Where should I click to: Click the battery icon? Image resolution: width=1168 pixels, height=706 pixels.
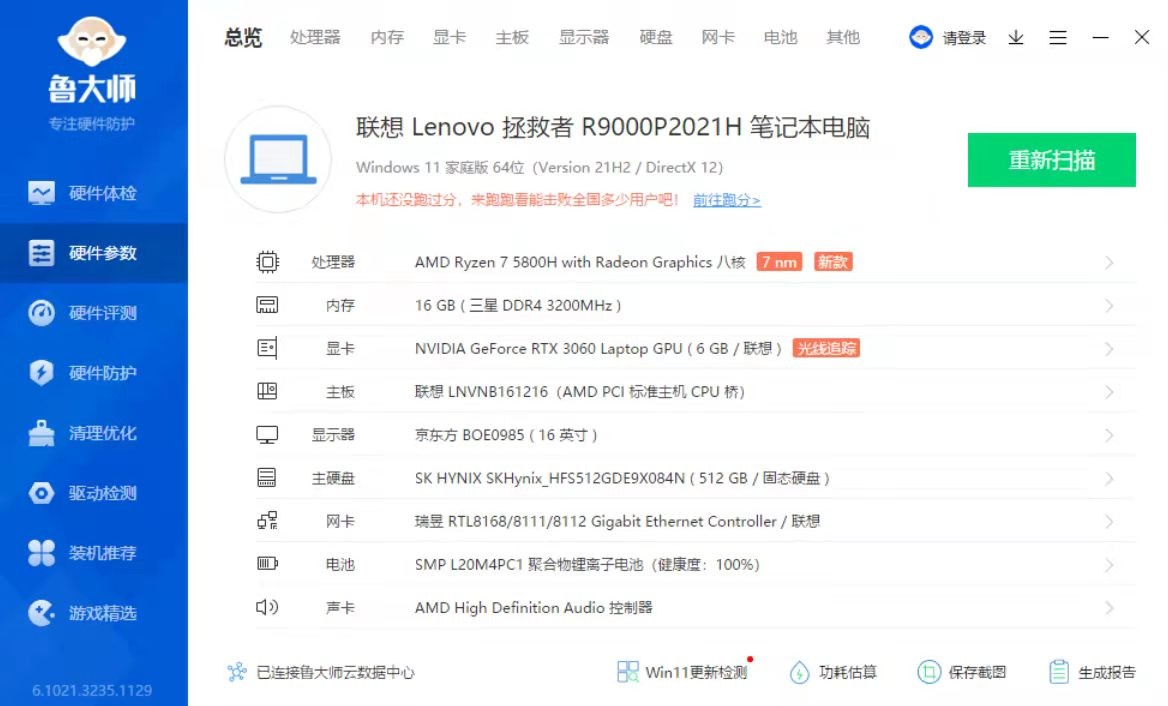coord(267,564)
